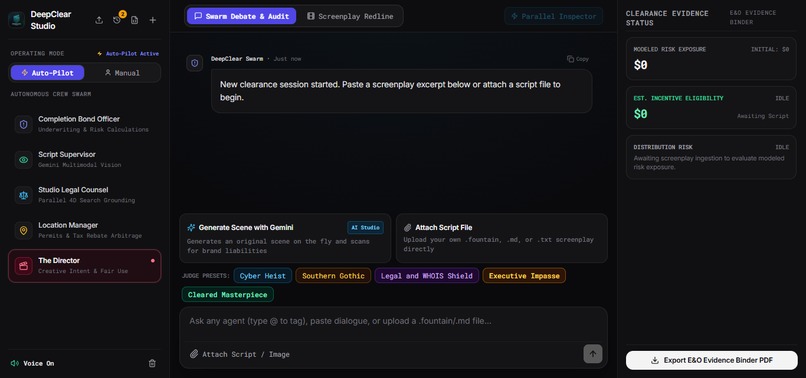Screen dimensions: 806x378
Task: Select The Director agent card
Action: [85, 266]
